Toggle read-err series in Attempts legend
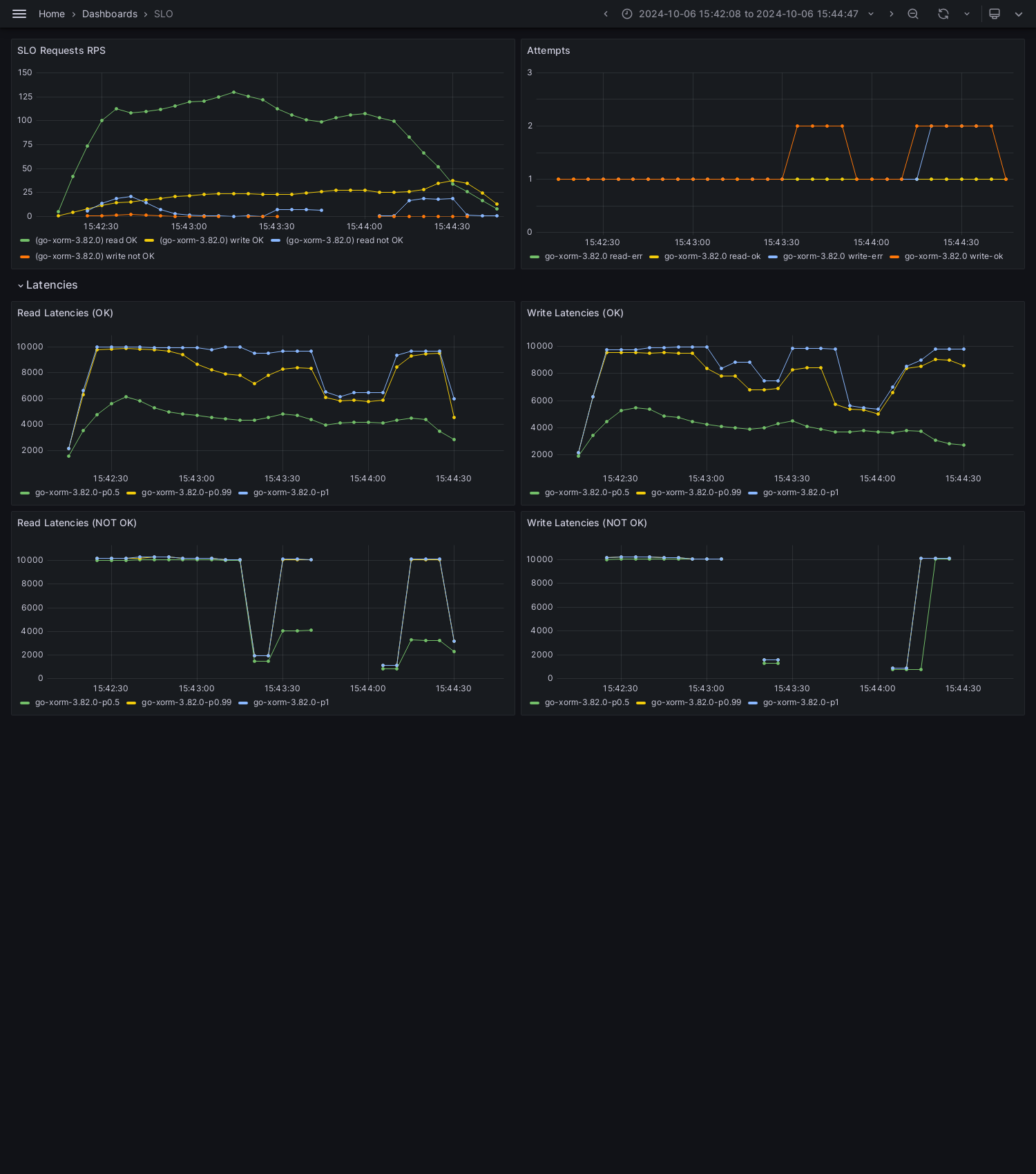 coord(593,256)
